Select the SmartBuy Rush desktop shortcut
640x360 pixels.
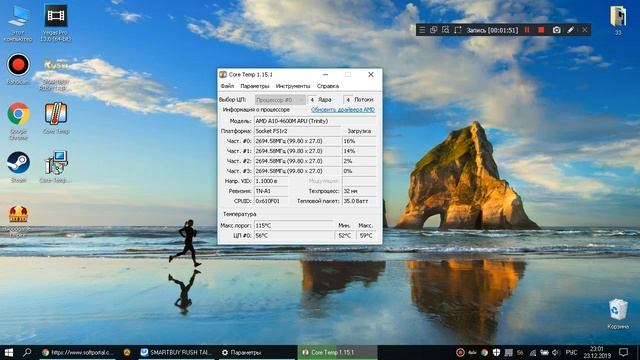pyautogui.click(x=56, y=73)
